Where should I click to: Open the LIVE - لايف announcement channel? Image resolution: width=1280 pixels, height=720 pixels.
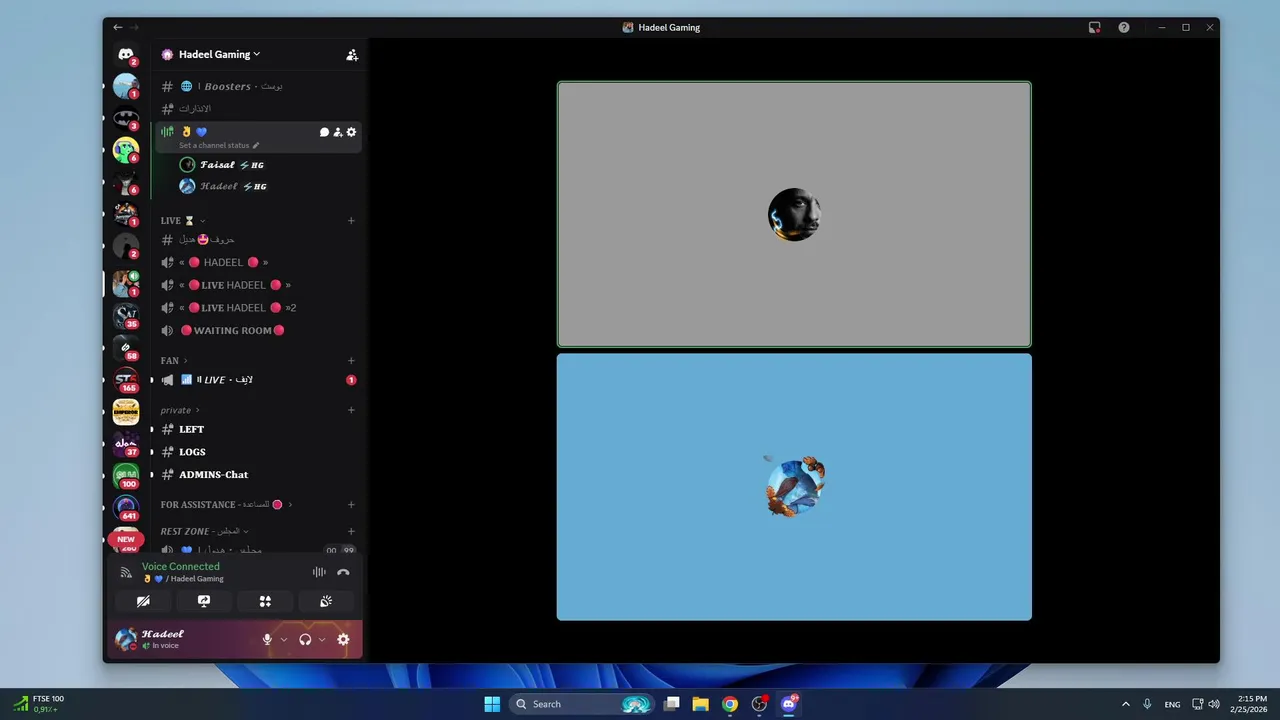257,380
